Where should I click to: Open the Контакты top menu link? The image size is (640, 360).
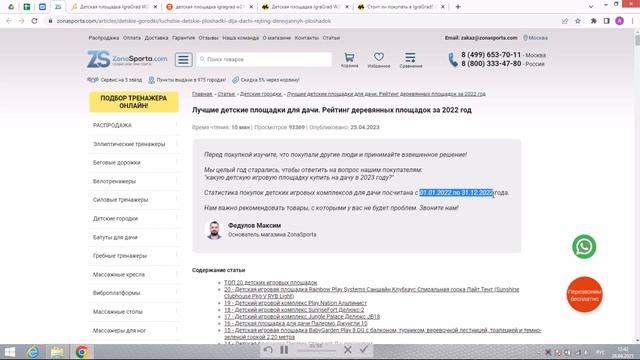coord(307,38)
